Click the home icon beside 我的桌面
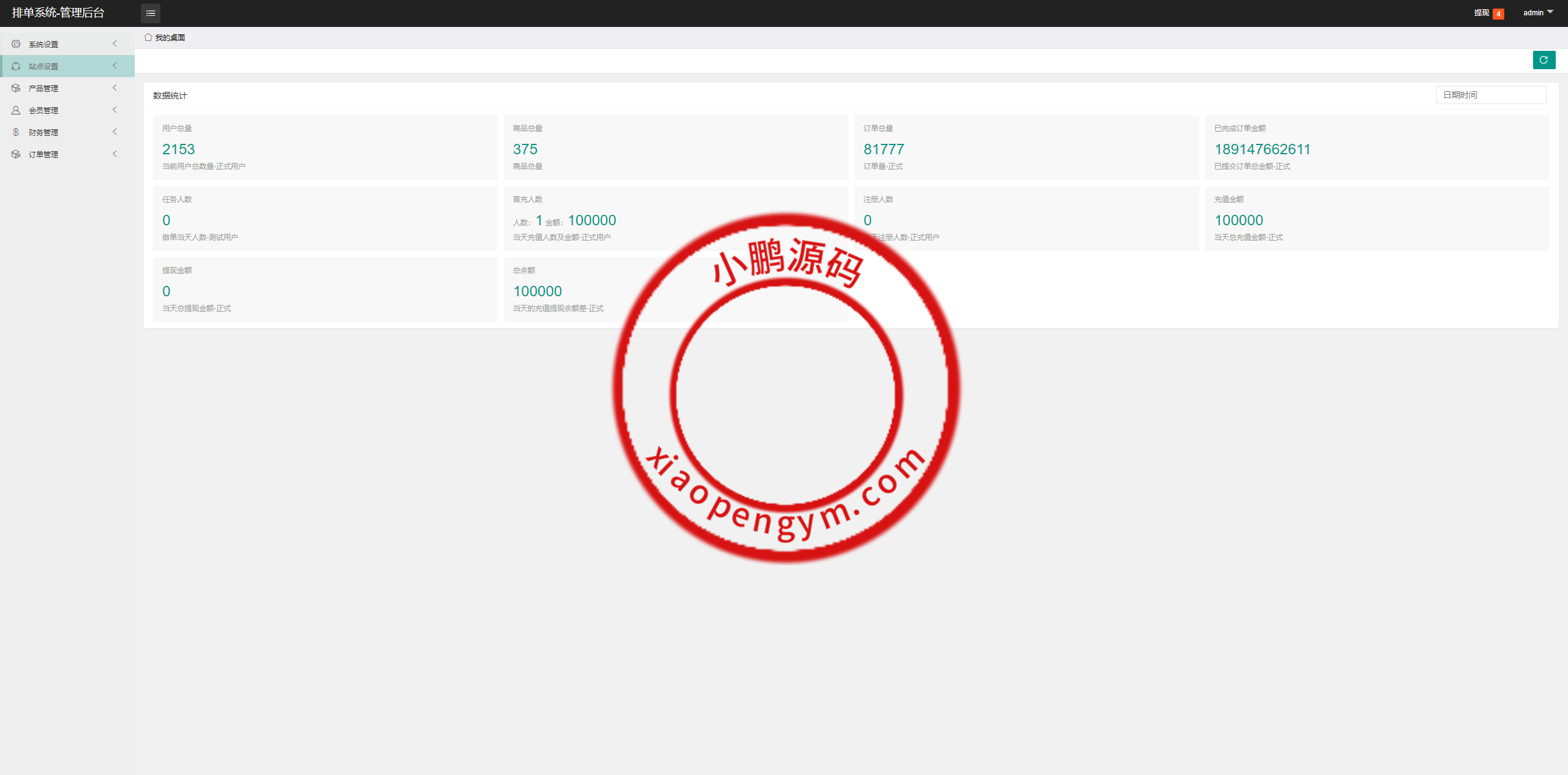 click(148, 37)
